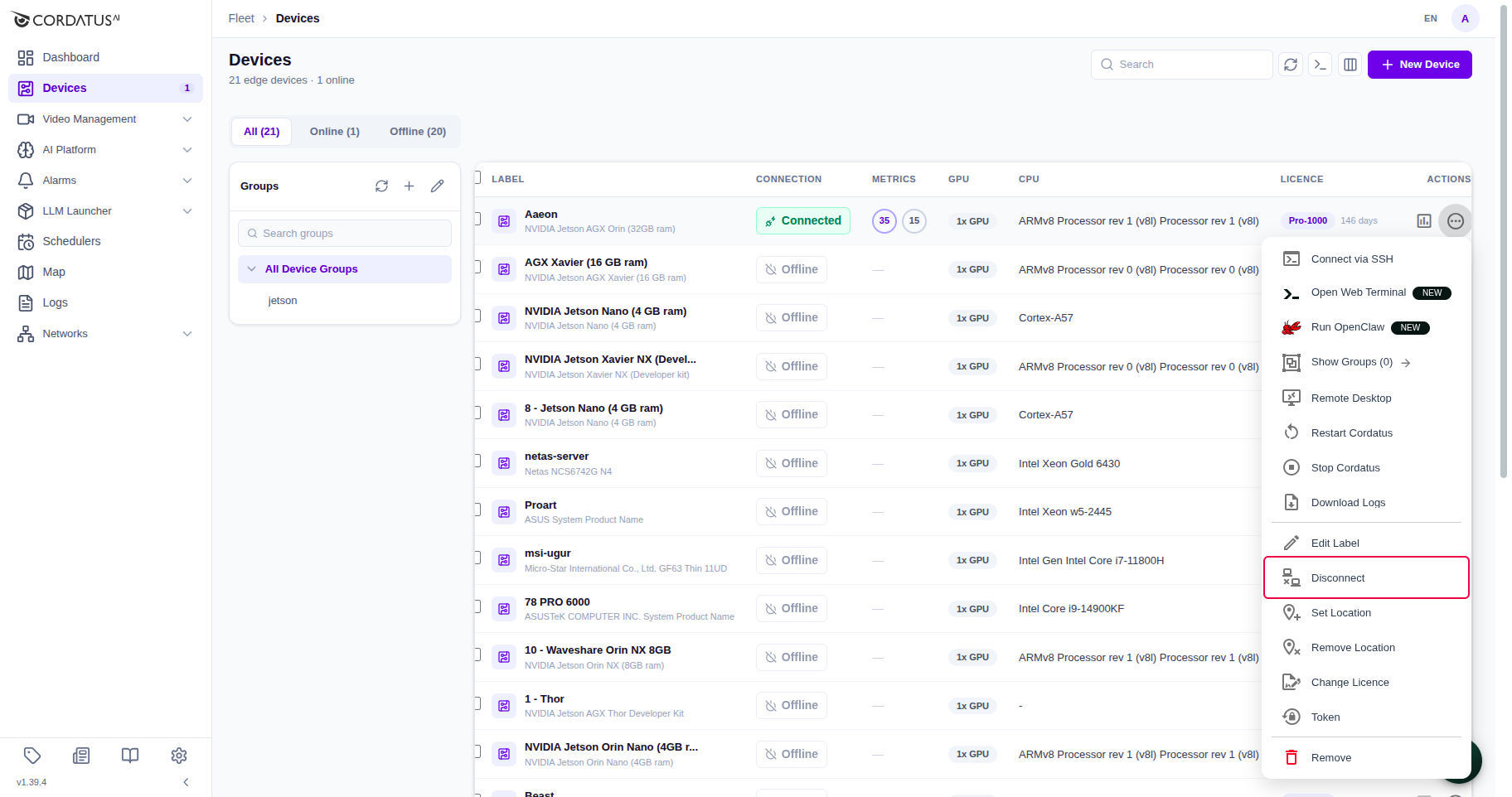Select the msi-ugur checkbox
Image resolution: width=1512 pixels, height=797 pixels.
477,558
